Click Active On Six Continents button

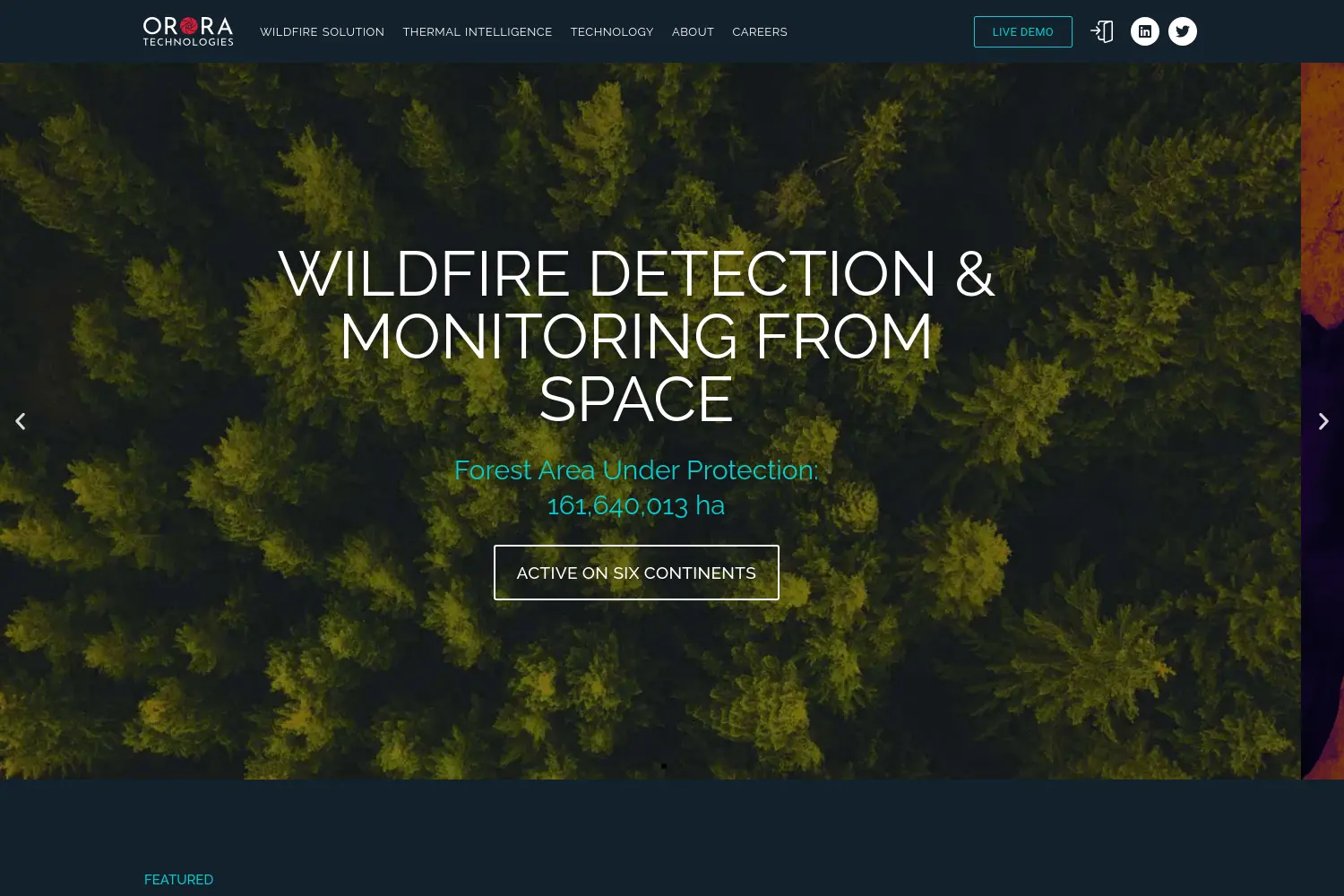(636, 573)
